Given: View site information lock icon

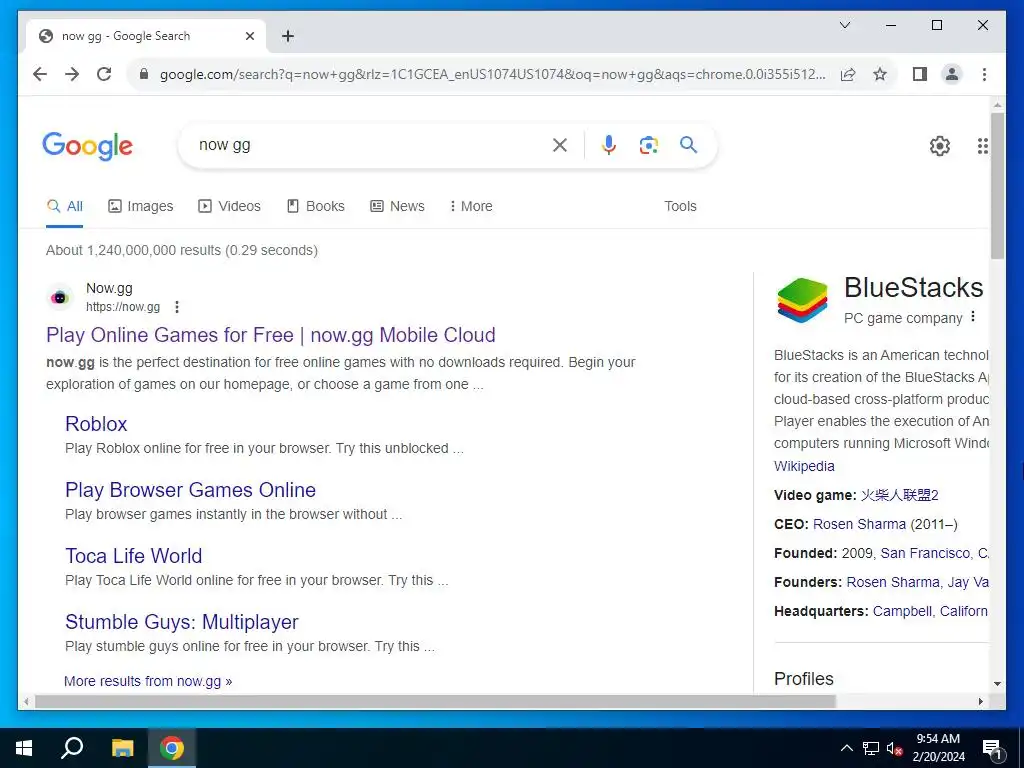Looking at the screenshot, I should pos(144,74).
